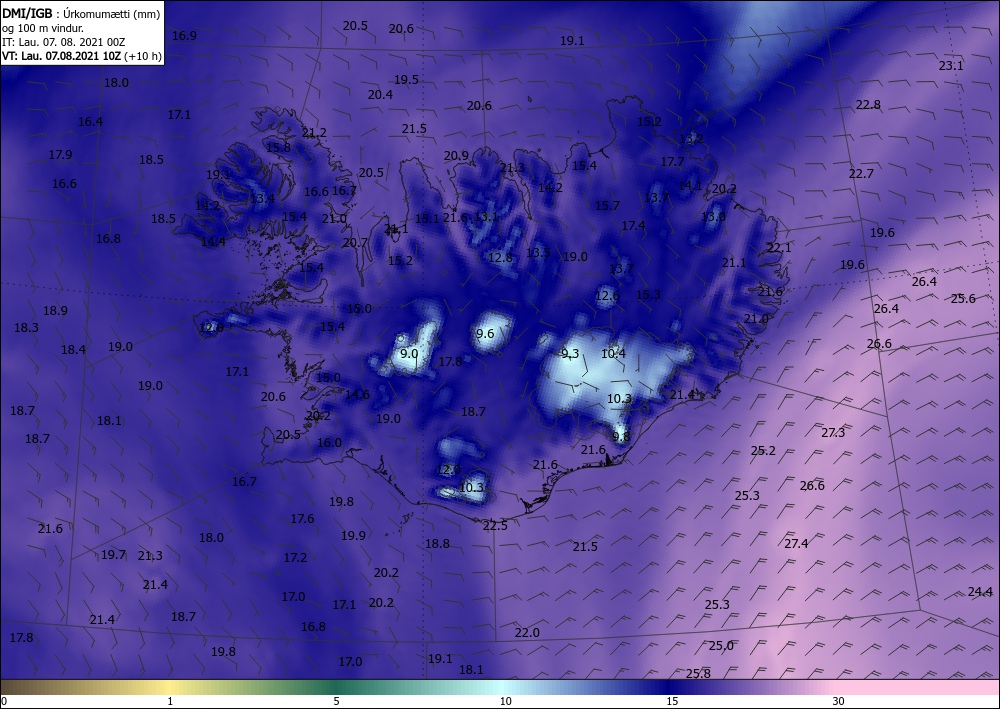Click the map value 15.1
Viewport: 1000px width, 709px height.
click(x=427, y=219)
